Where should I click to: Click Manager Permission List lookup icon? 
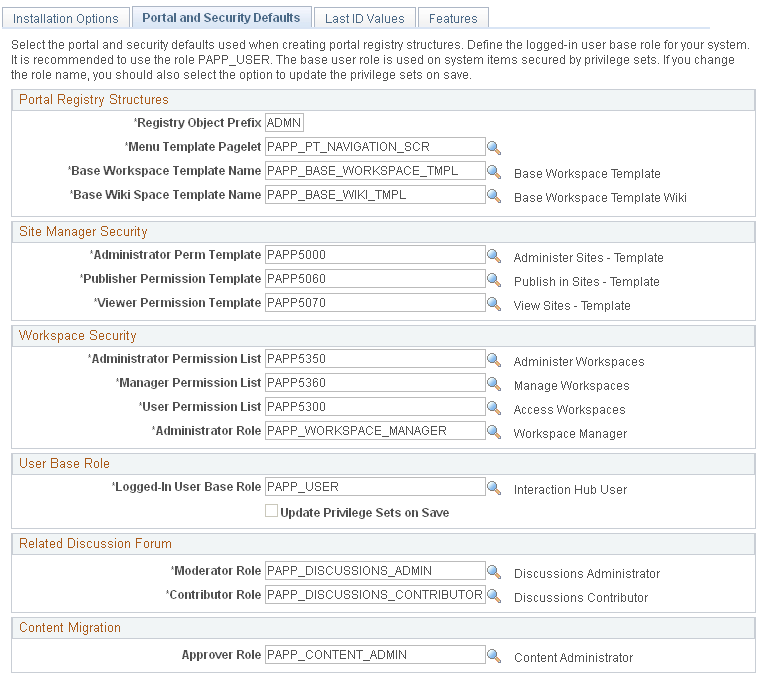click(x=494, y=383)
